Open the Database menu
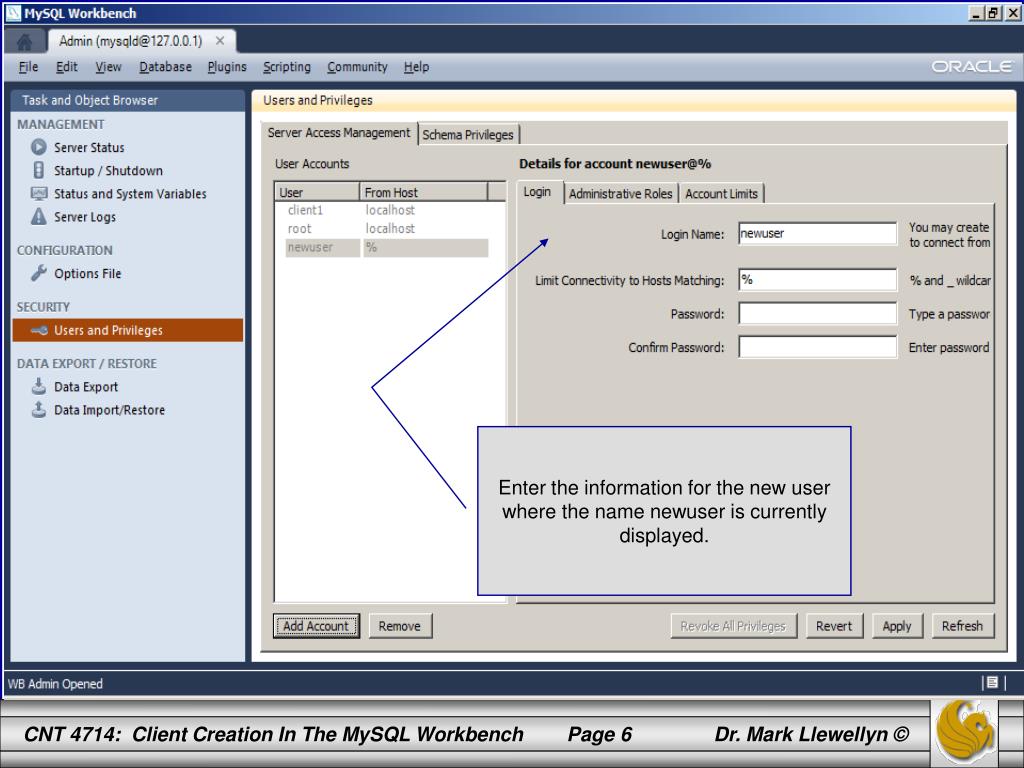 pyautogui.click(x=165, y=67)
